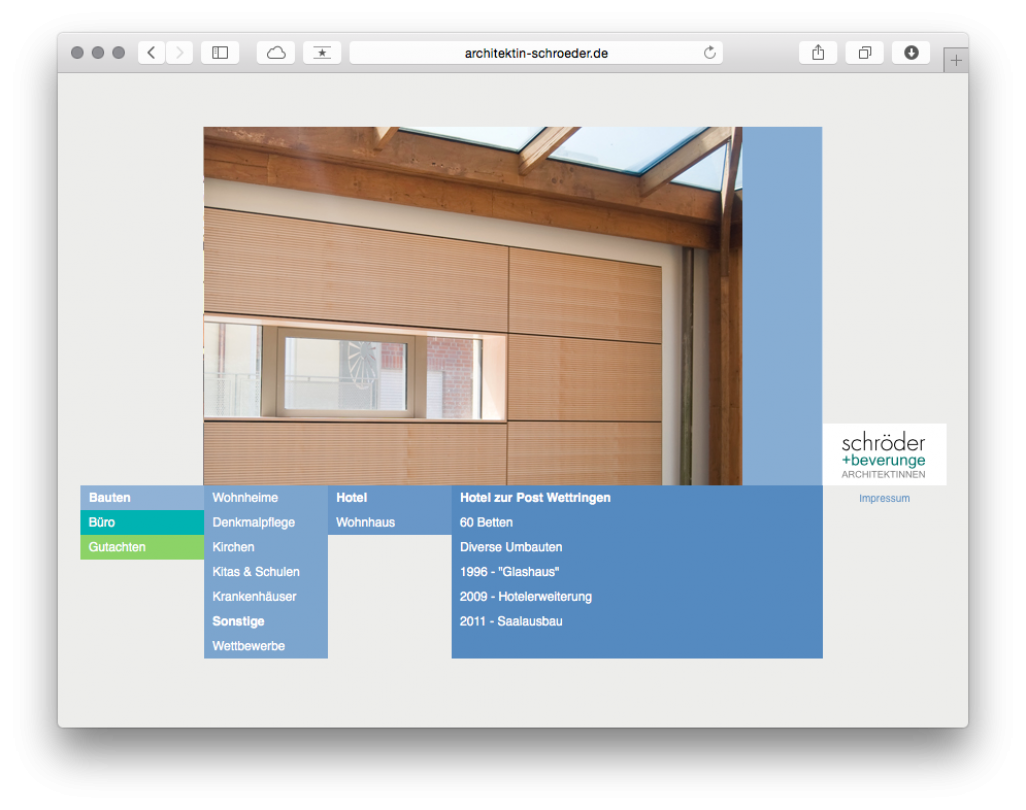
Task: Open the Krankenhäuser category
Action: pyautogui.click(x=266, y=597)
